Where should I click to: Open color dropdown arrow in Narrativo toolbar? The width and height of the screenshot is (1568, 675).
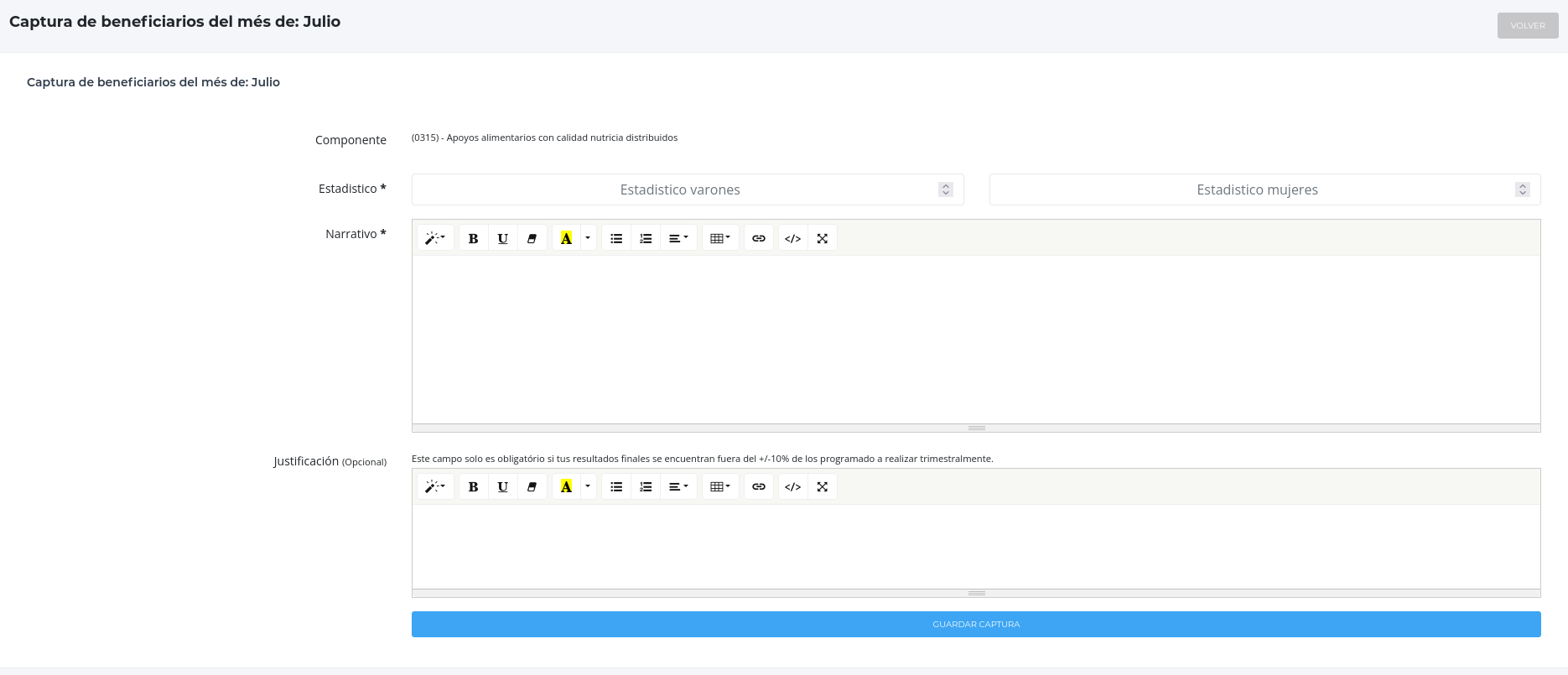pyautogui.click(x=588, y=238)
